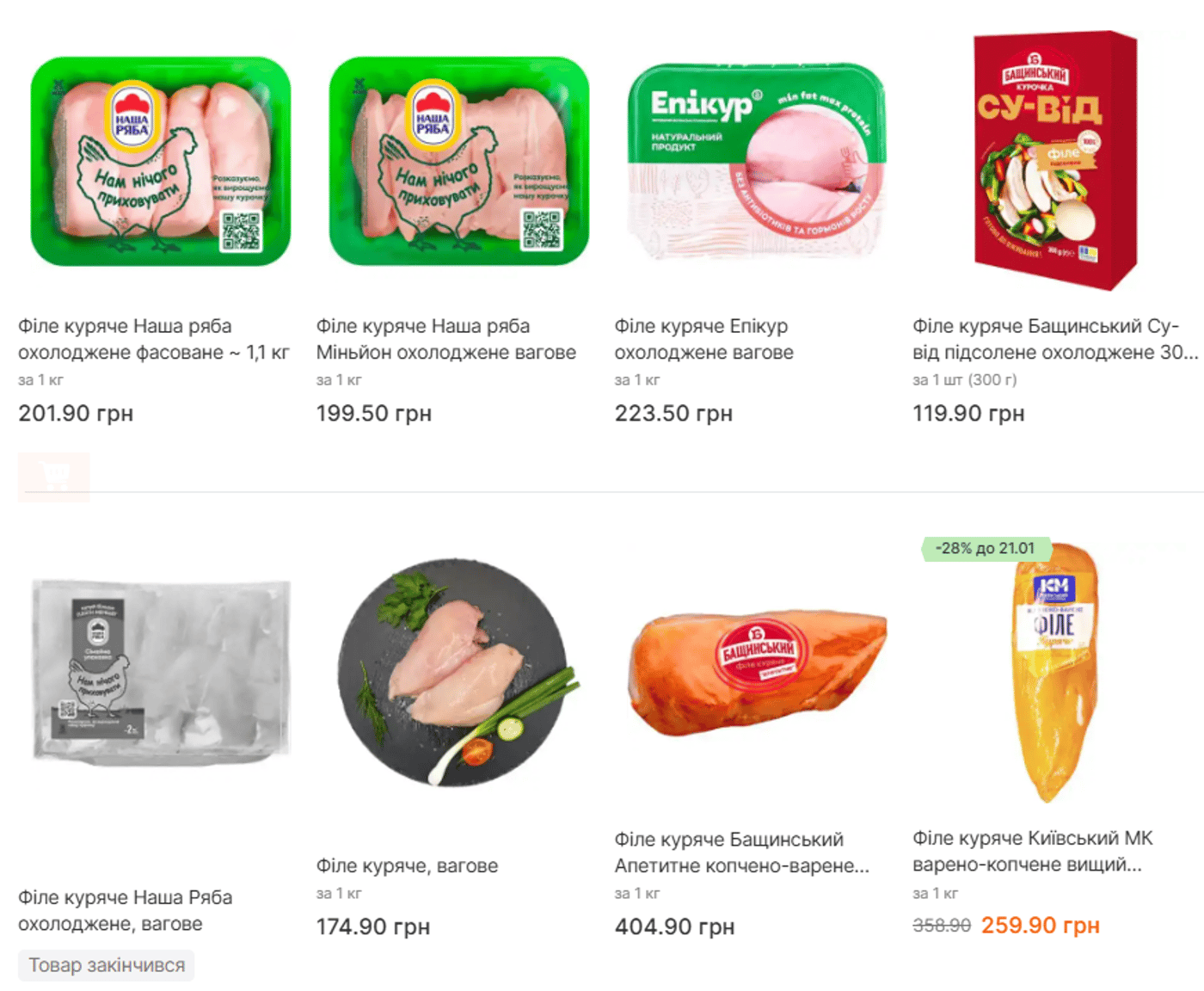Image resolution: width=1204 pixels, height=991 pixels.
Task: Open the Філе куряче, вагове title link
Action: click(x=407, y=865)
